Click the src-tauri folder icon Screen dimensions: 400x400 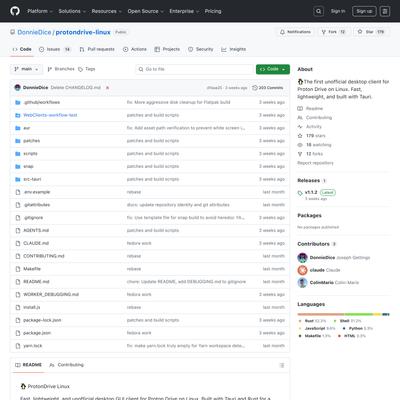coord(18,179)
